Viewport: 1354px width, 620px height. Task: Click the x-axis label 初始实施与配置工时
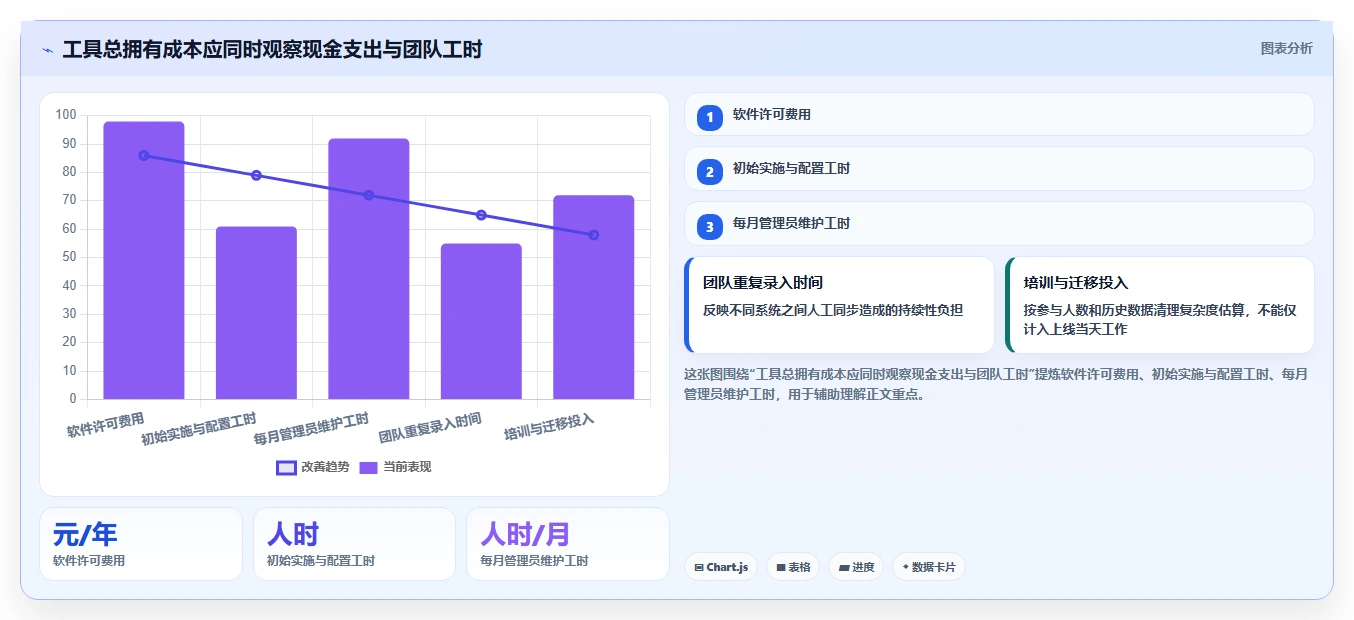tap(199, 429)
